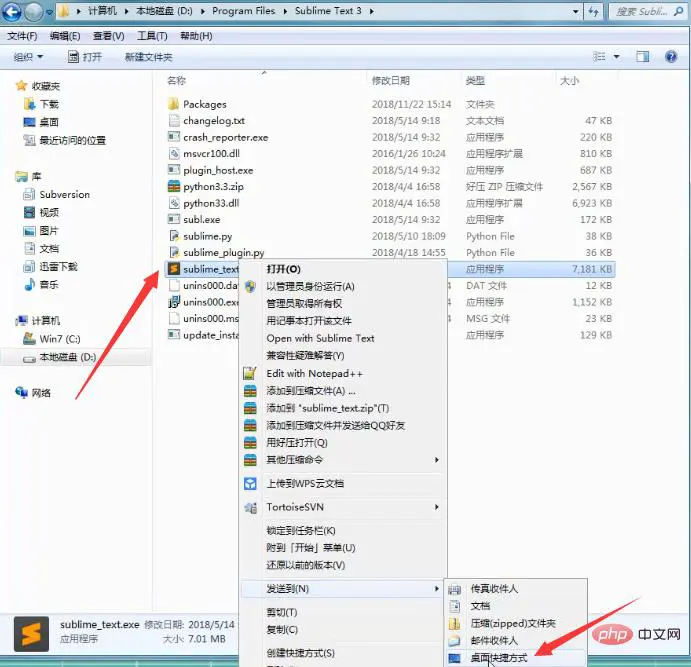Click the refresh icon beside address bar

tap(593, 11)
